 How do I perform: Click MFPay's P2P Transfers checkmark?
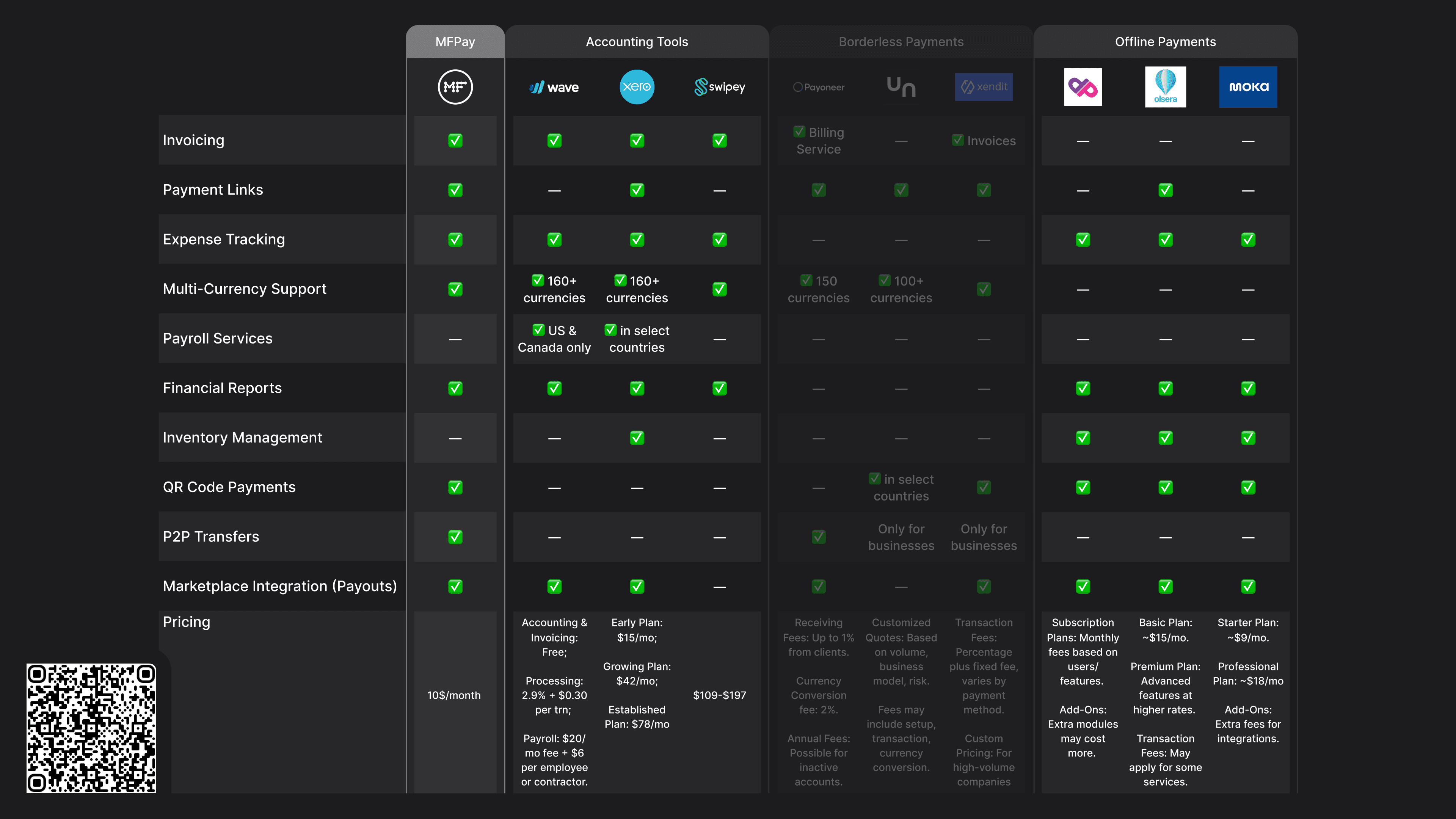[x=455, y=537]
